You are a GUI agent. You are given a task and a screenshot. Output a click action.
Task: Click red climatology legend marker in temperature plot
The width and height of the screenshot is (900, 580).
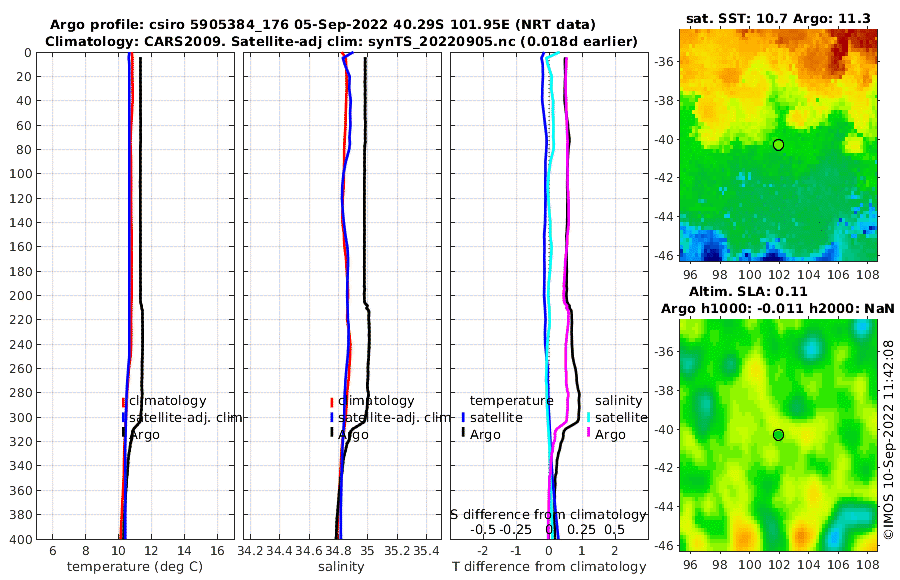[123, 402]
